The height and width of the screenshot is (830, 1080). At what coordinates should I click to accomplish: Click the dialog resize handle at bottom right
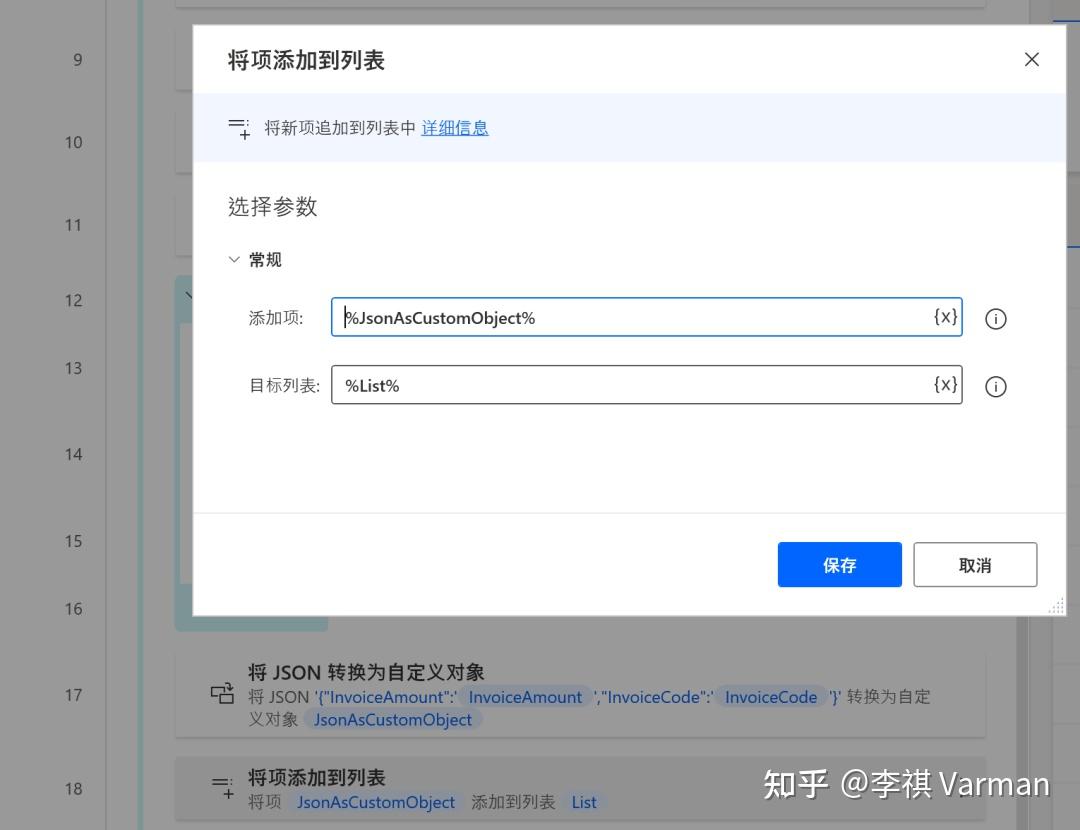pyautogui.click(x=1057, y=605)
